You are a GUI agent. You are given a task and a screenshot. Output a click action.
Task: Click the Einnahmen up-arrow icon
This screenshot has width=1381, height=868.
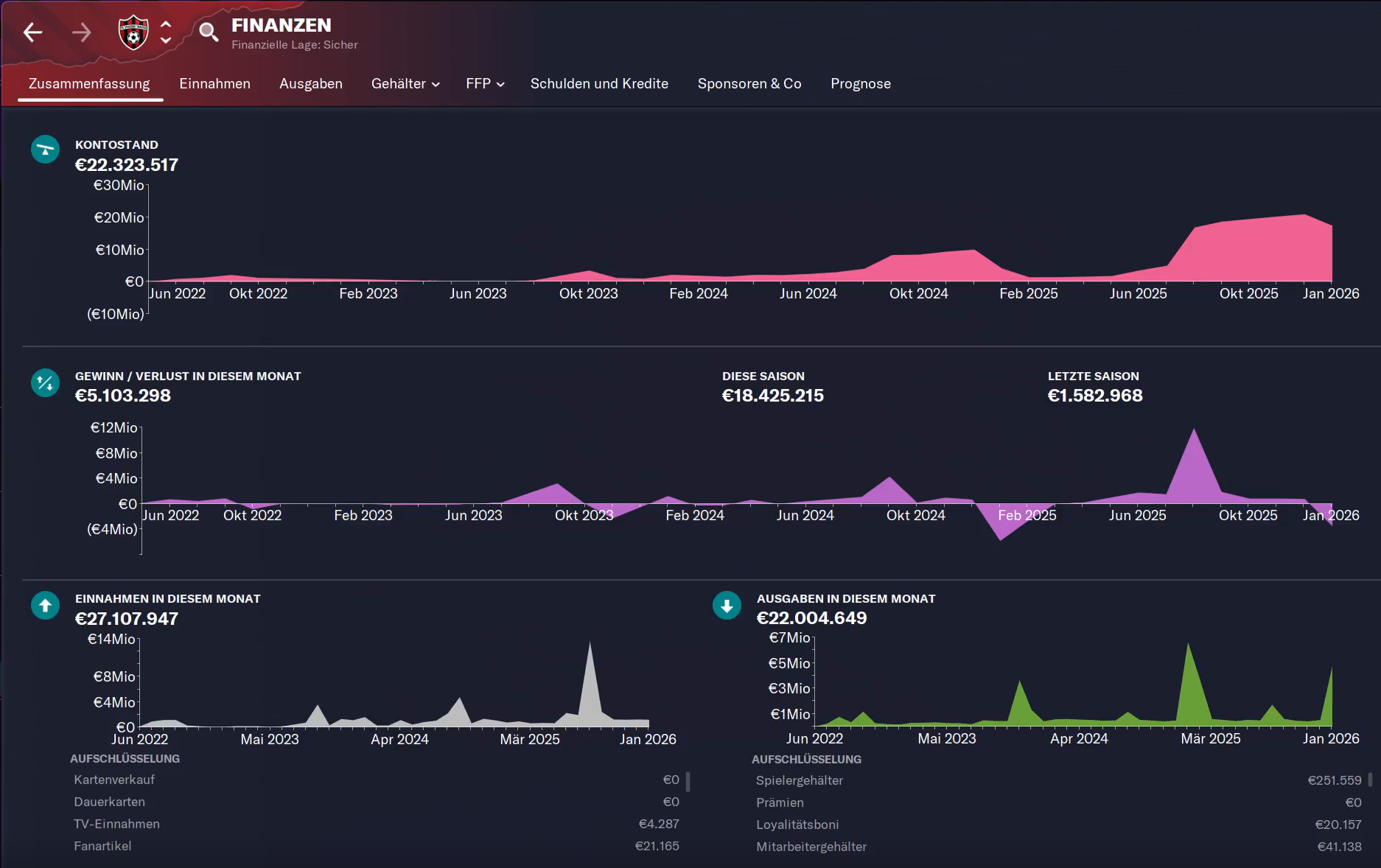(45, 606)
